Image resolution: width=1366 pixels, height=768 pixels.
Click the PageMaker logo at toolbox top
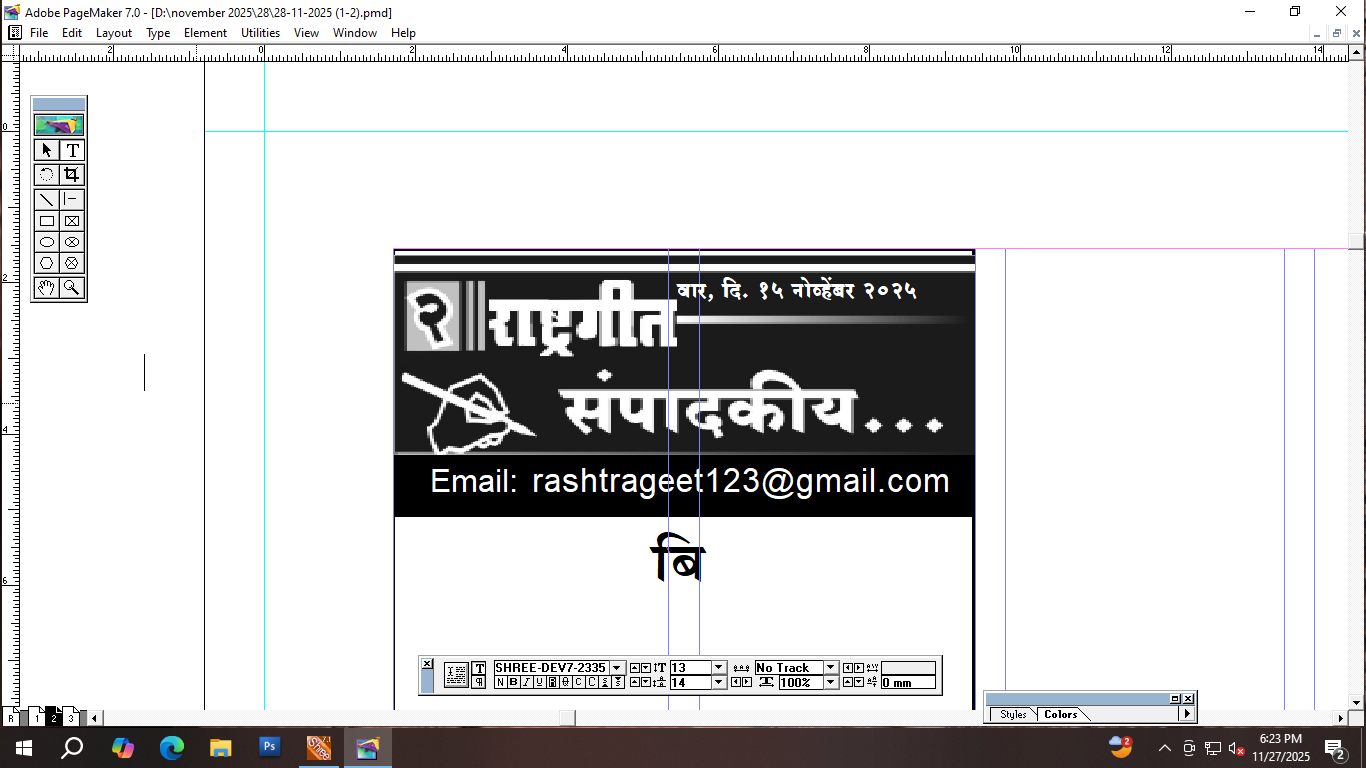pyautogui.click(x=59, y=125)
